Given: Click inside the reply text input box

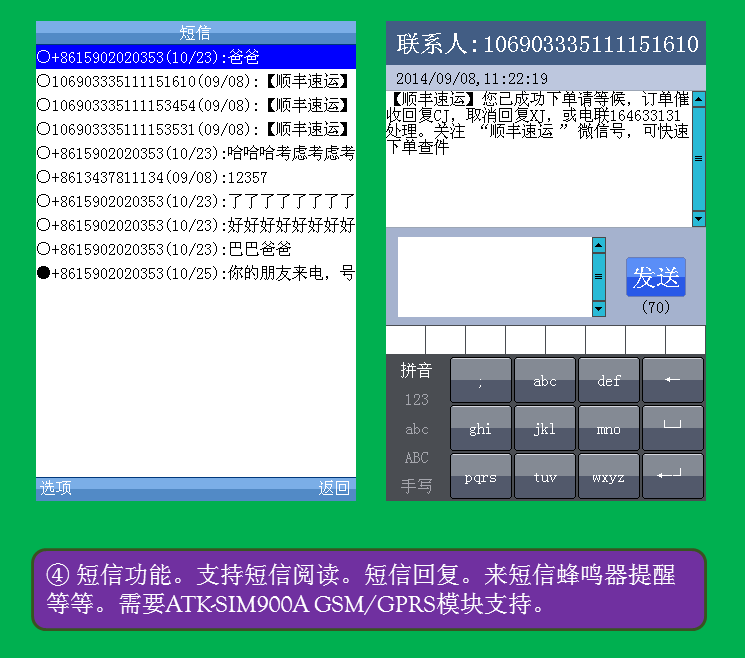Looking at the screenshot, I should (x=494, y=277).
